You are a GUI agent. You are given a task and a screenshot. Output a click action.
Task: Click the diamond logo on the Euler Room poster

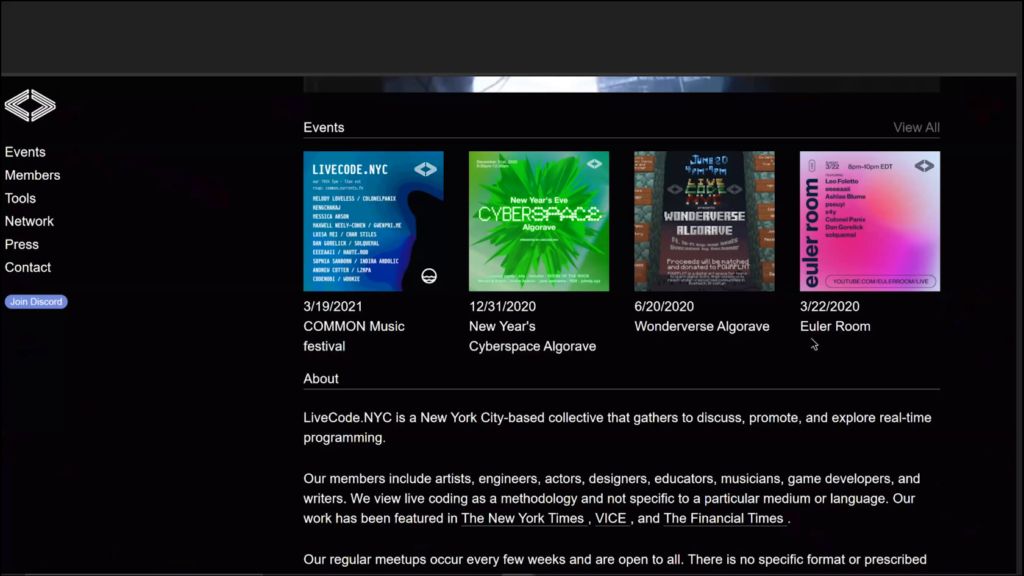coord(924,166)
